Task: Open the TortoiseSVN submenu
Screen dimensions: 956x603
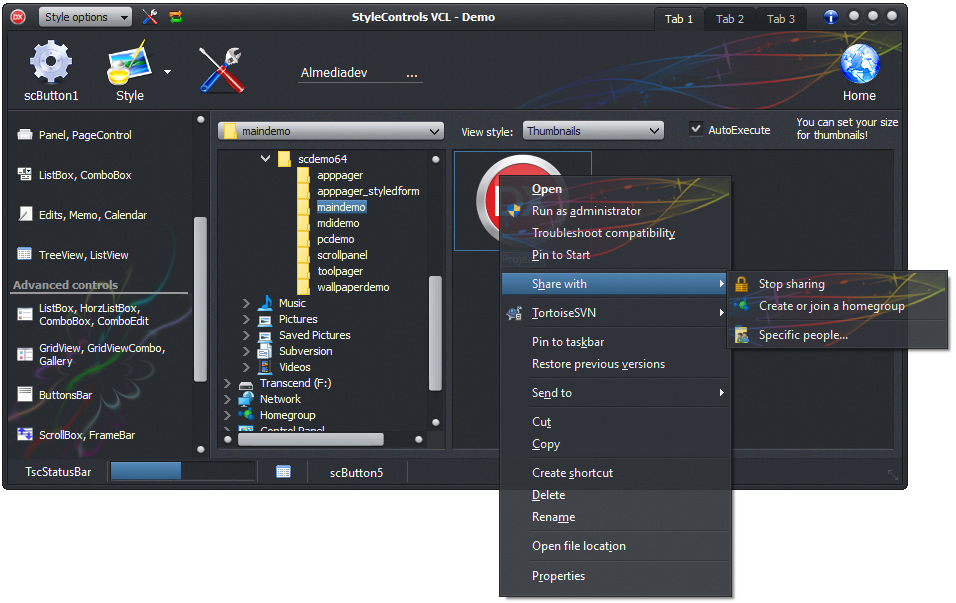Action: click(616, 313)
